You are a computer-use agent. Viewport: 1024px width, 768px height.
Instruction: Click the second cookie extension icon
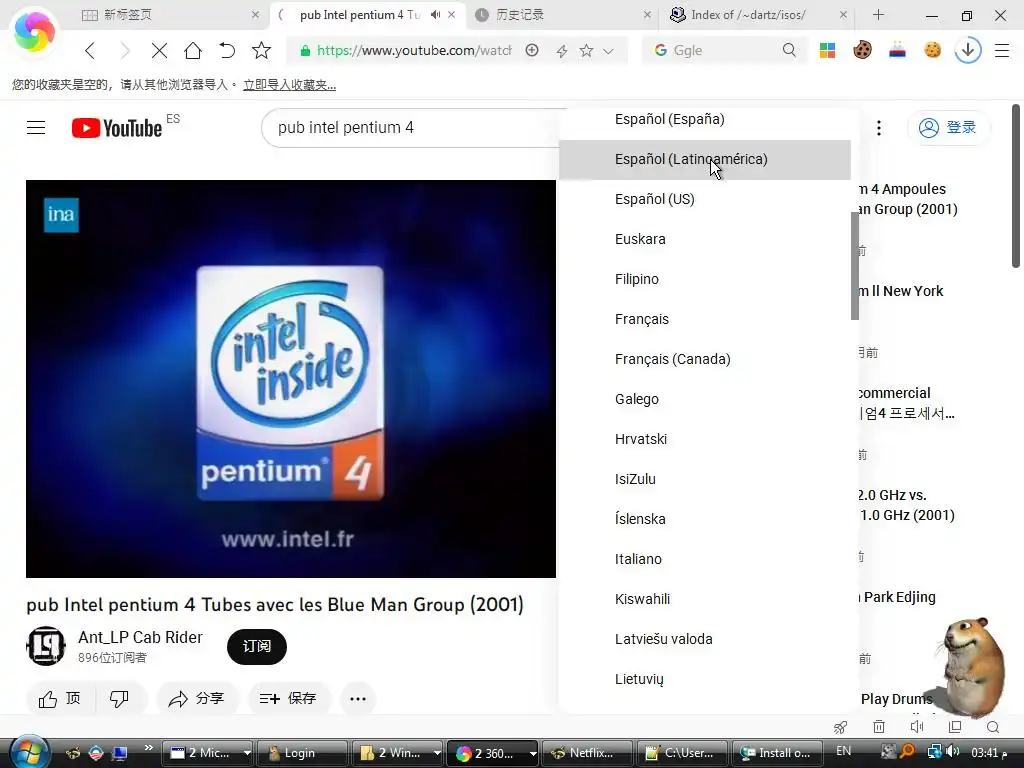click(933, 50)
